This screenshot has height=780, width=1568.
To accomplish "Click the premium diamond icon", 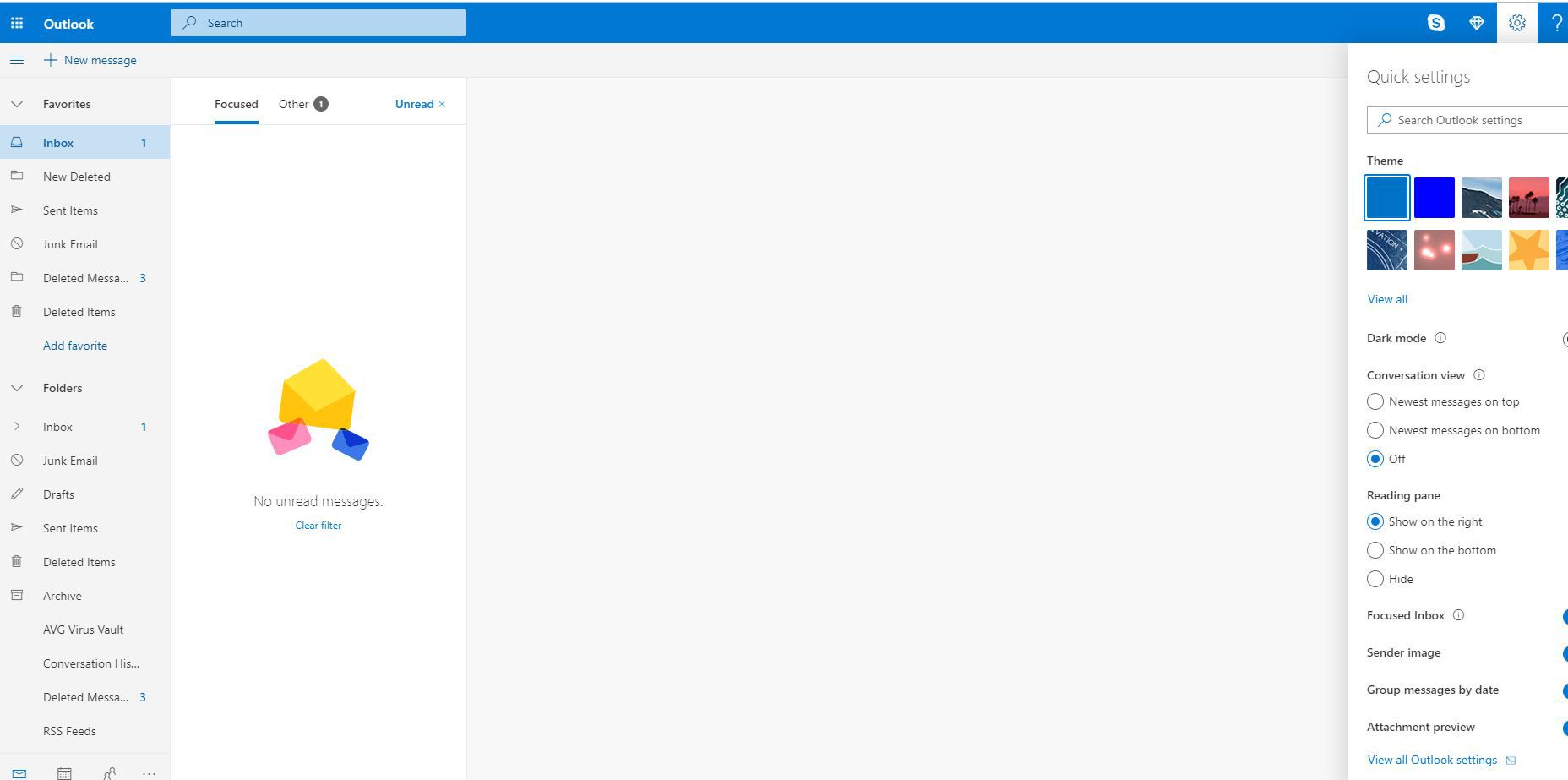I will tap(1476, 23).
